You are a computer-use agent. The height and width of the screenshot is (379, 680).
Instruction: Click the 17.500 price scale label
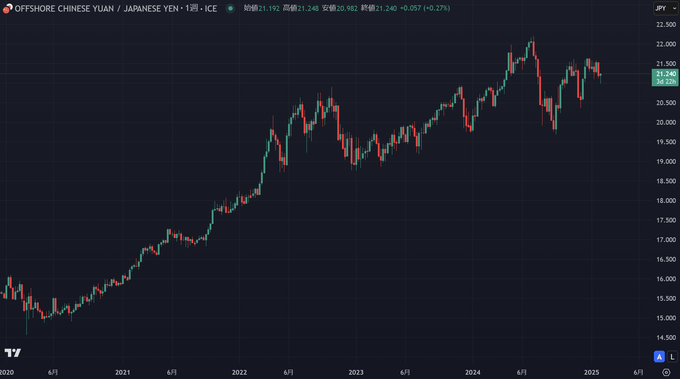(x=666, y=220)
